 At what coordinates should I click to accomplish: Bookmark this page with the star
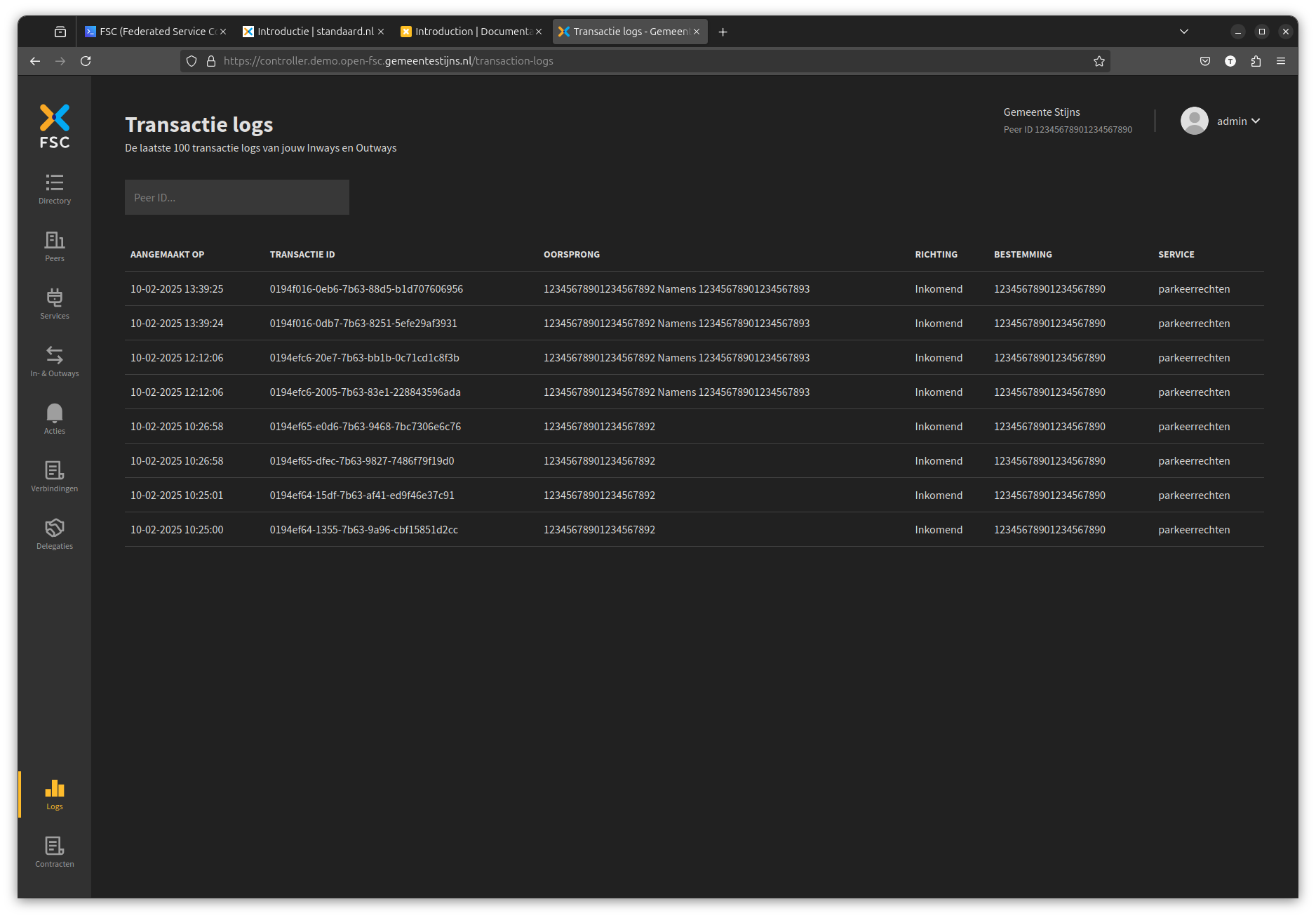click(x=1099, y=61)
